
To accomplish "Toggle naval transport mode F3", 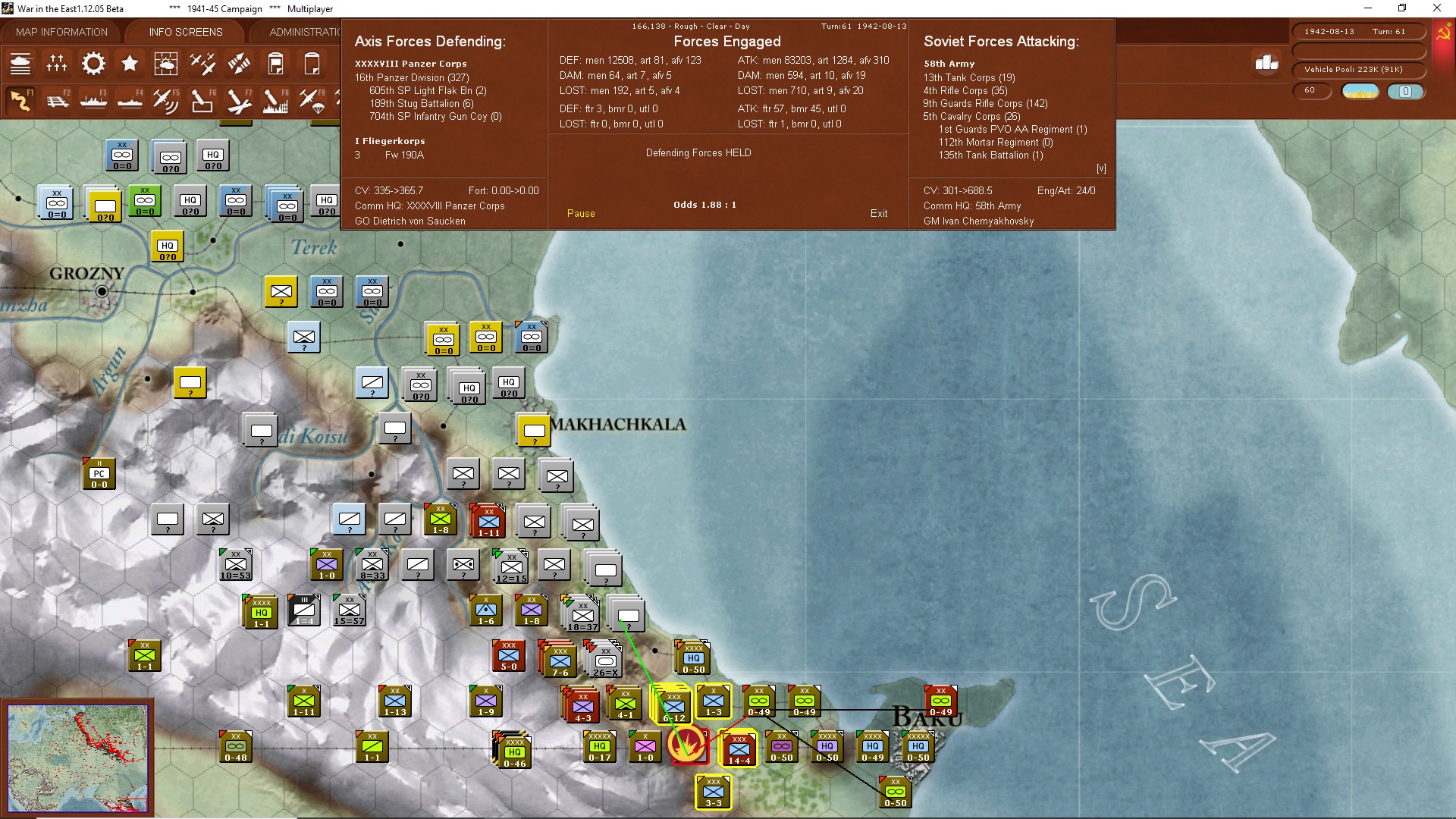I will click(x=93, y=100).
